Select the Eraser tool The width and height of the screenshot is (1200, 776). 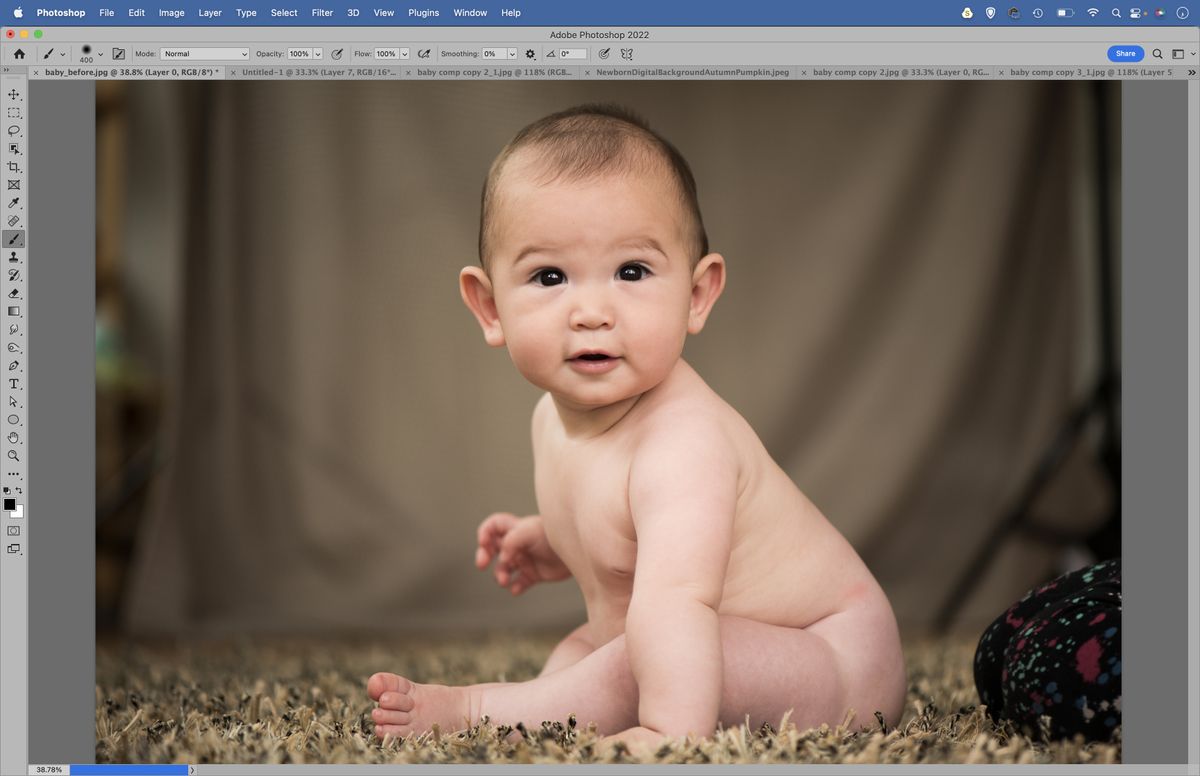(x=14, y=293)
